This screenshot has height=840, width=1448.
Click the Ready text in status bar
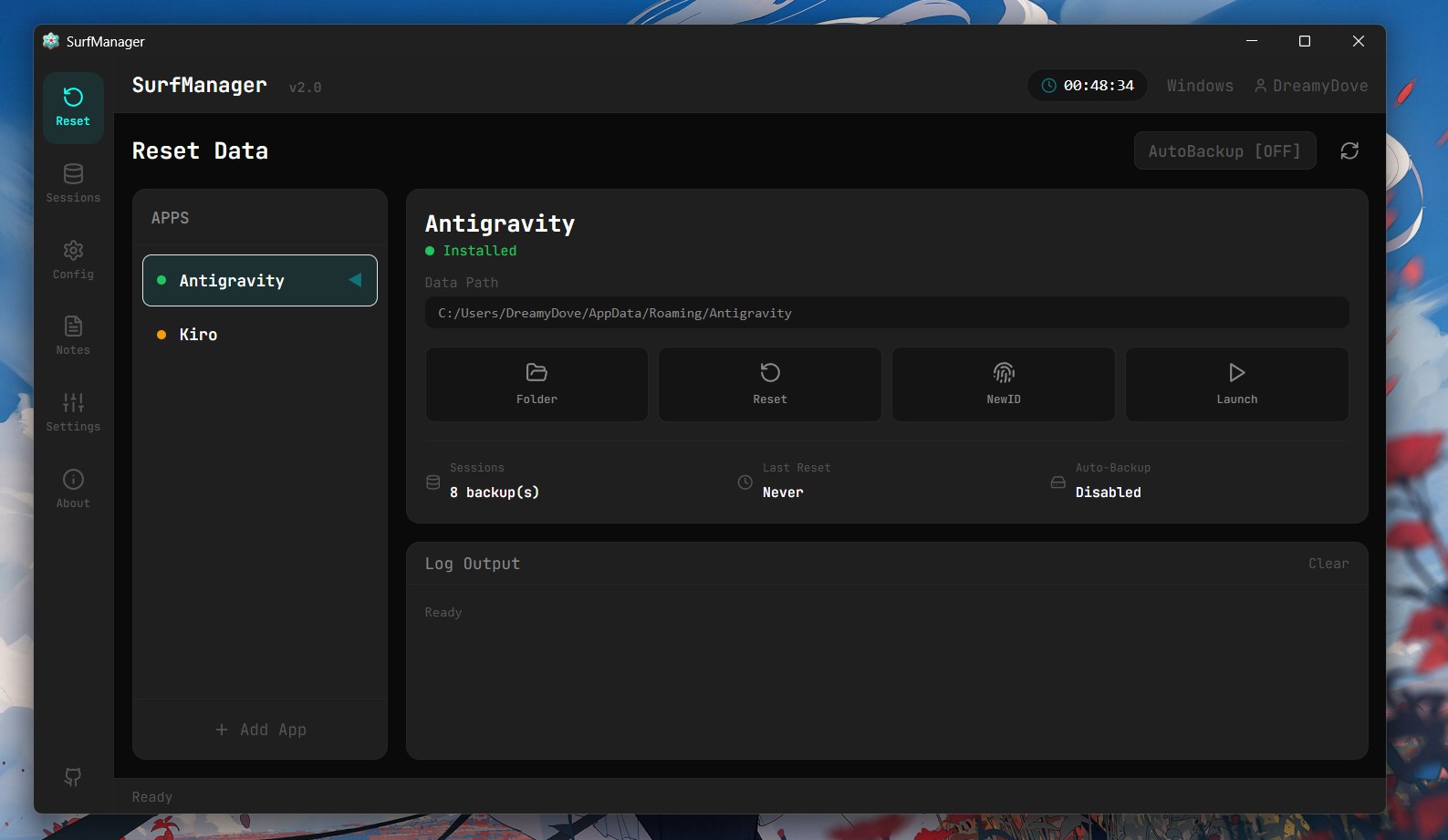152,797
